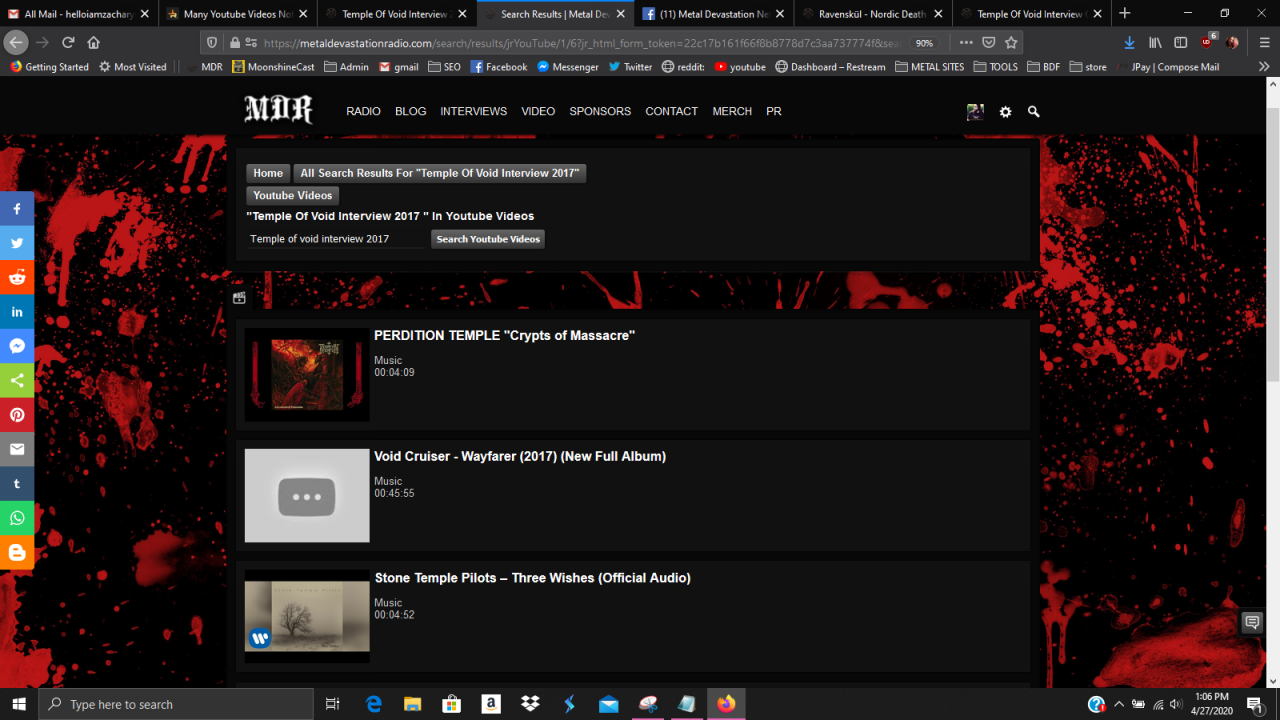Click the Home breadcrumb button
The width and height of the screenshot is (1280, 720).
[x=268, y=173]
